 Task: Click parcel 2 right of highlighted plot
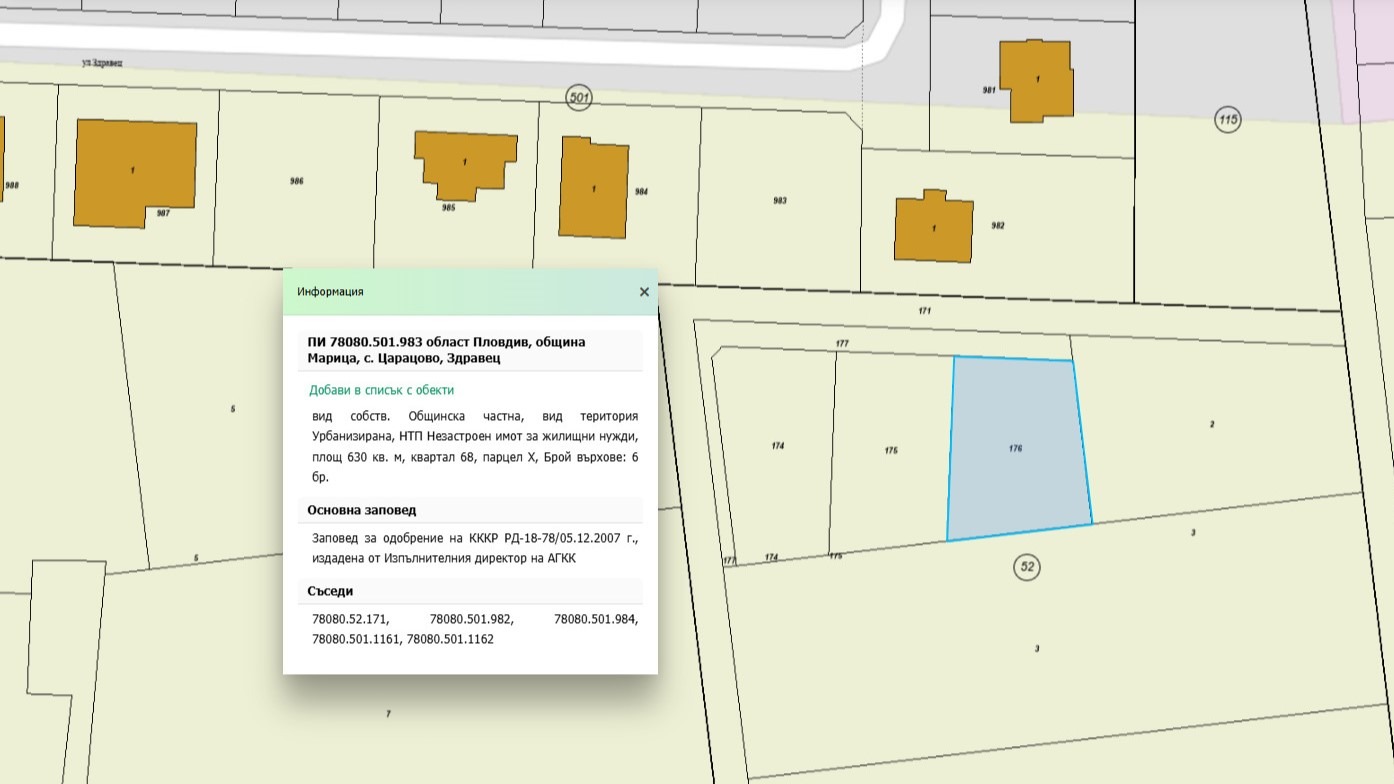[x=1212, y=425]
